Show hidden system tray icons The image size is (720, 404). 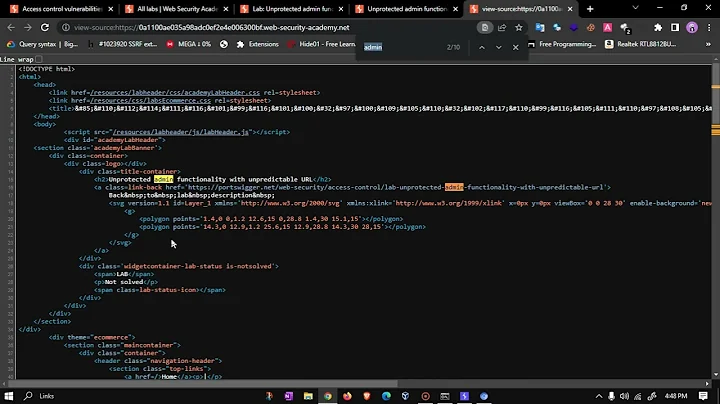coord(599,396)
